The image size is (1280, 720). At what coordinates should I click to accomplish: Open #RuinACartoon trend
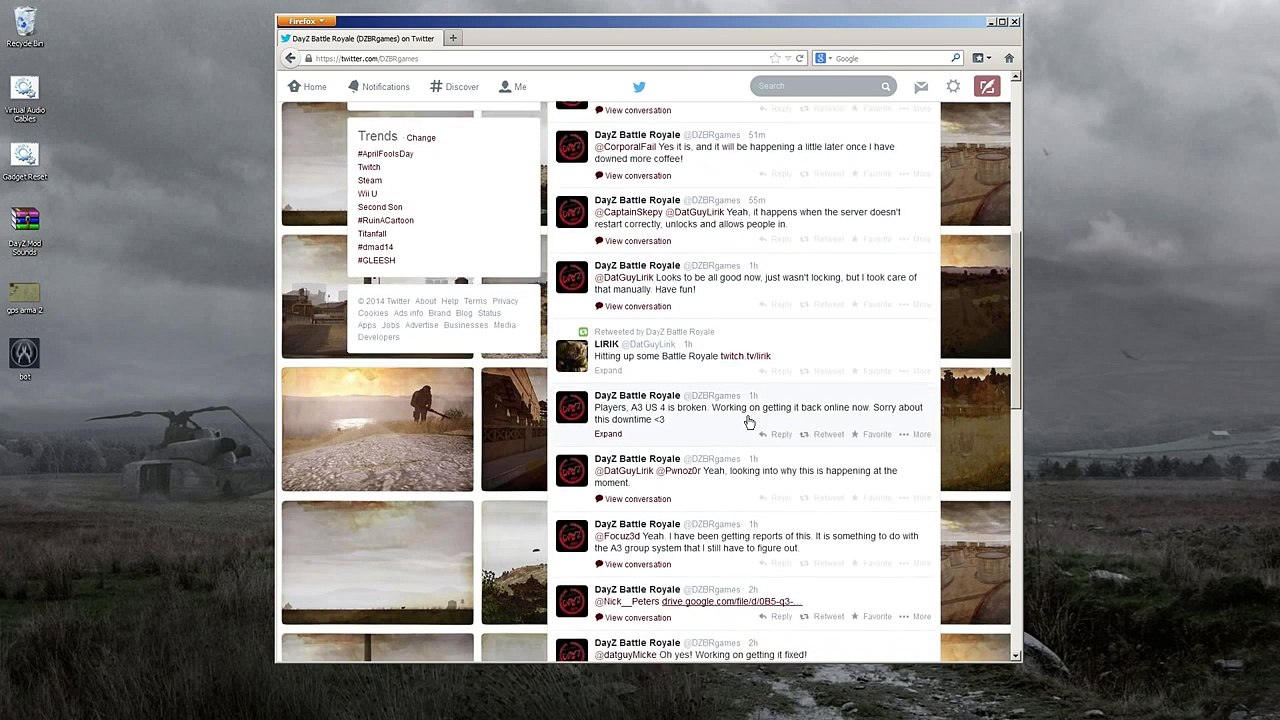(385, 221)
